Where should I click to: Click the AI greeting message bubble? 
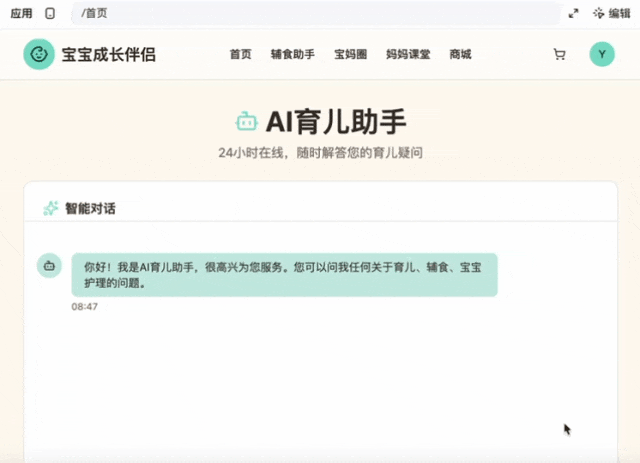tap(284, 275)
